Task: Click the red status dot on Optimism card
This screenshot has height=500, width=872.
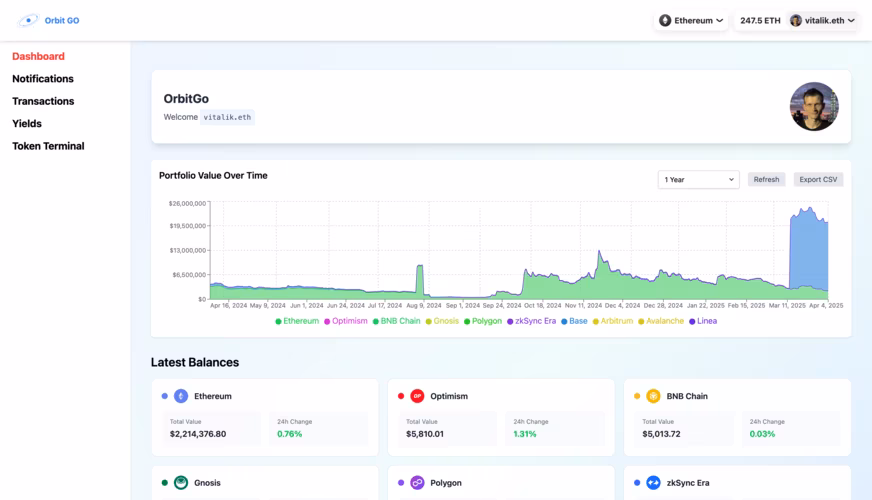Action: pos(401,396)
